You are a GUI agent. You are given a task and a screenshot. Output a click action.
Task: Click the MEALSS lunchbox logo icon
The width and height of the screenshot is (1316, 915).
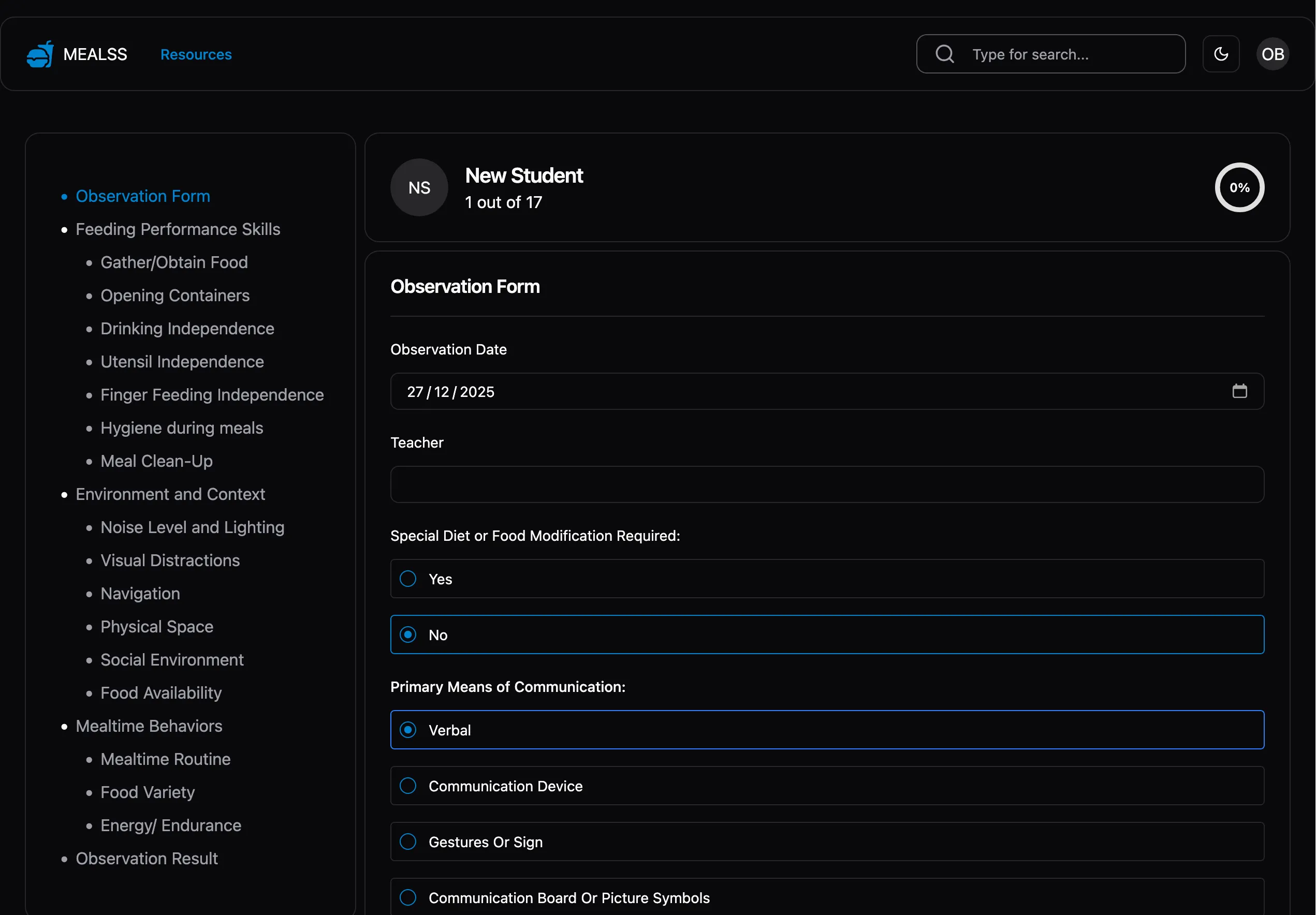tap(40, 54)
